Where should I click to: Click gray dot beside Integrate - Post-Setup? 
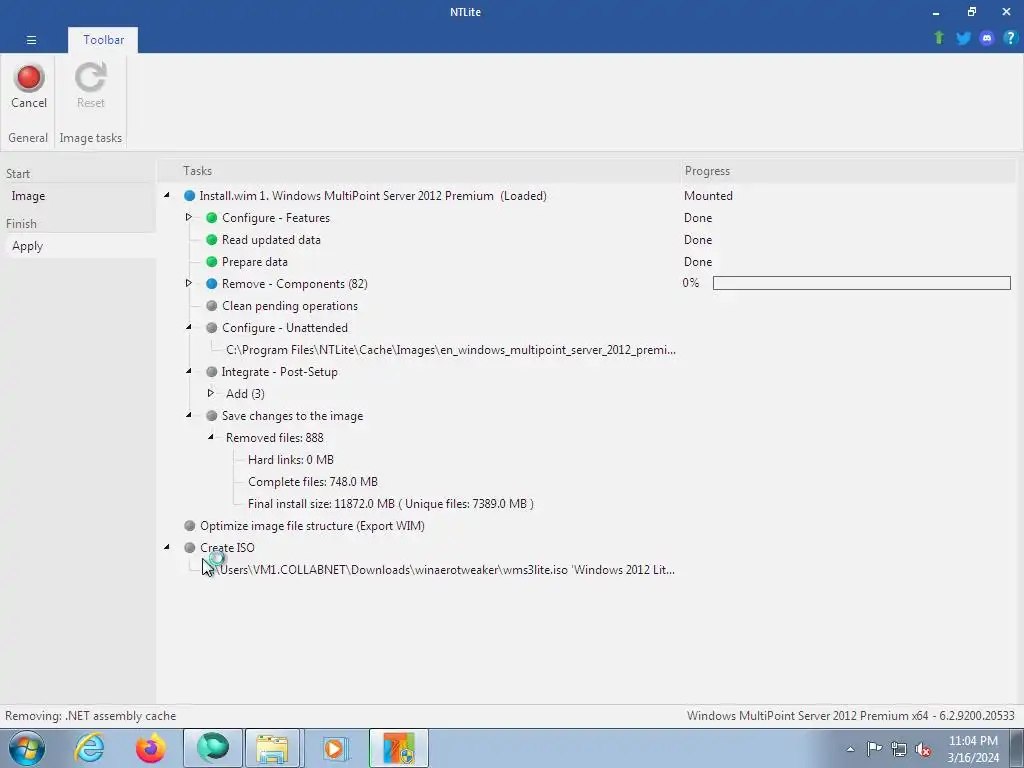tap(212, 372)
